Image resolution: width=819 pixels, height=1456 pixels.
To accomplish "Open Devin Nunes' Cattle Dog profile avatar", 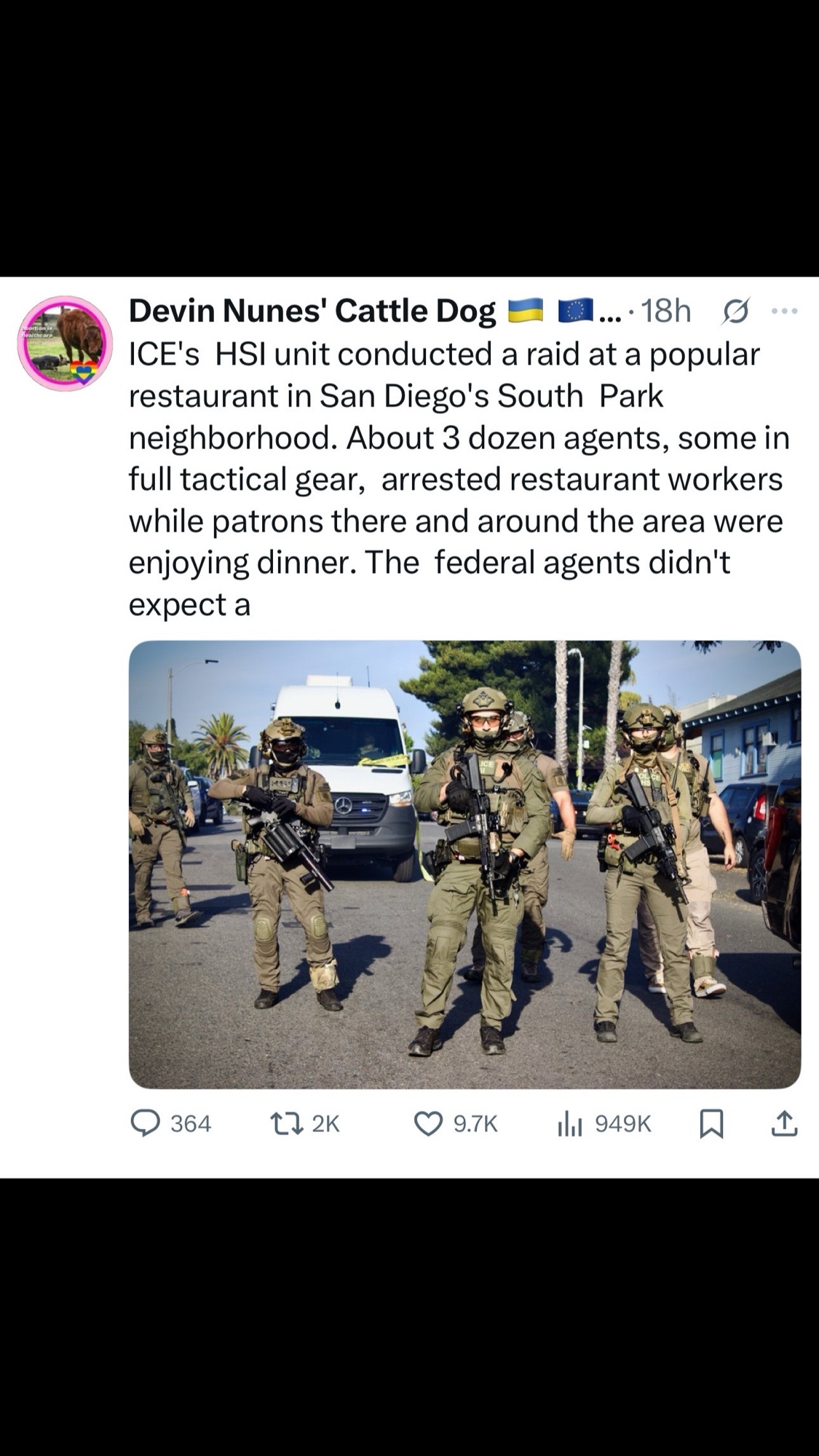I will (65, 343).
